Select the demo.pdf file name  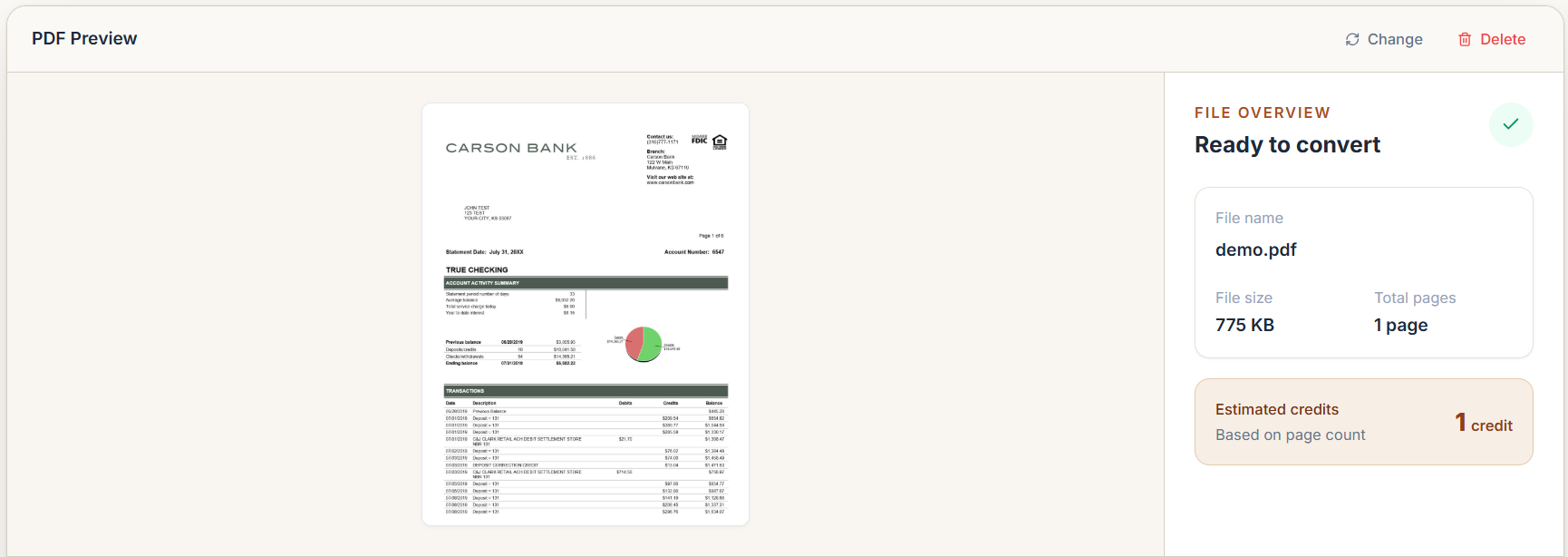(1255, 249)
